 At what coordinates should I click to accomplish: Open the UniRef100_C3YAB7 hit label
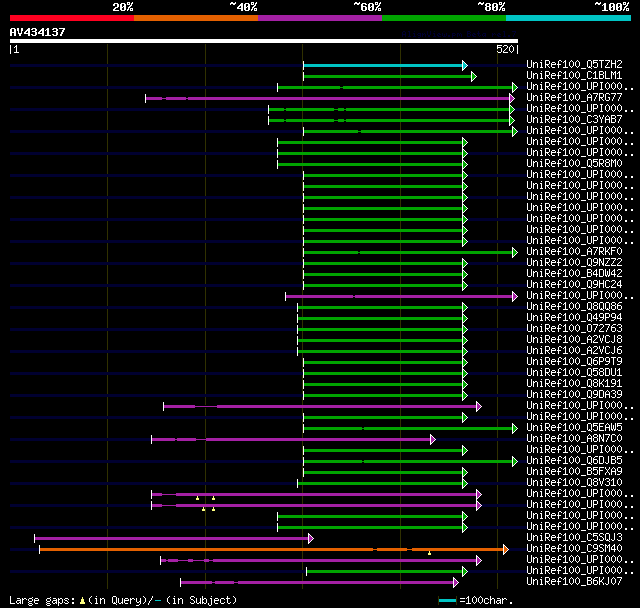click(574, 120)
